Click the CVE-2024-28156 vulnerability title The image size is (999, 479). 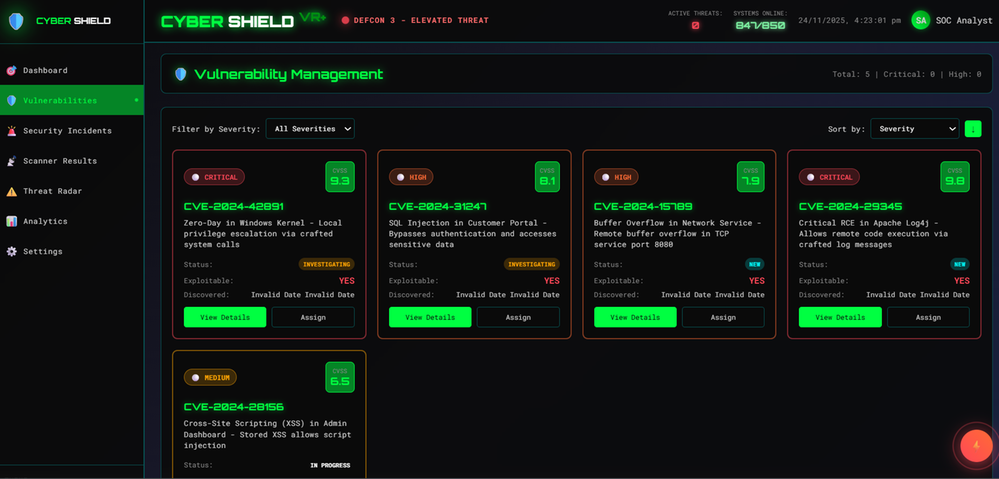pyautogui.click(x=234, y=407)
